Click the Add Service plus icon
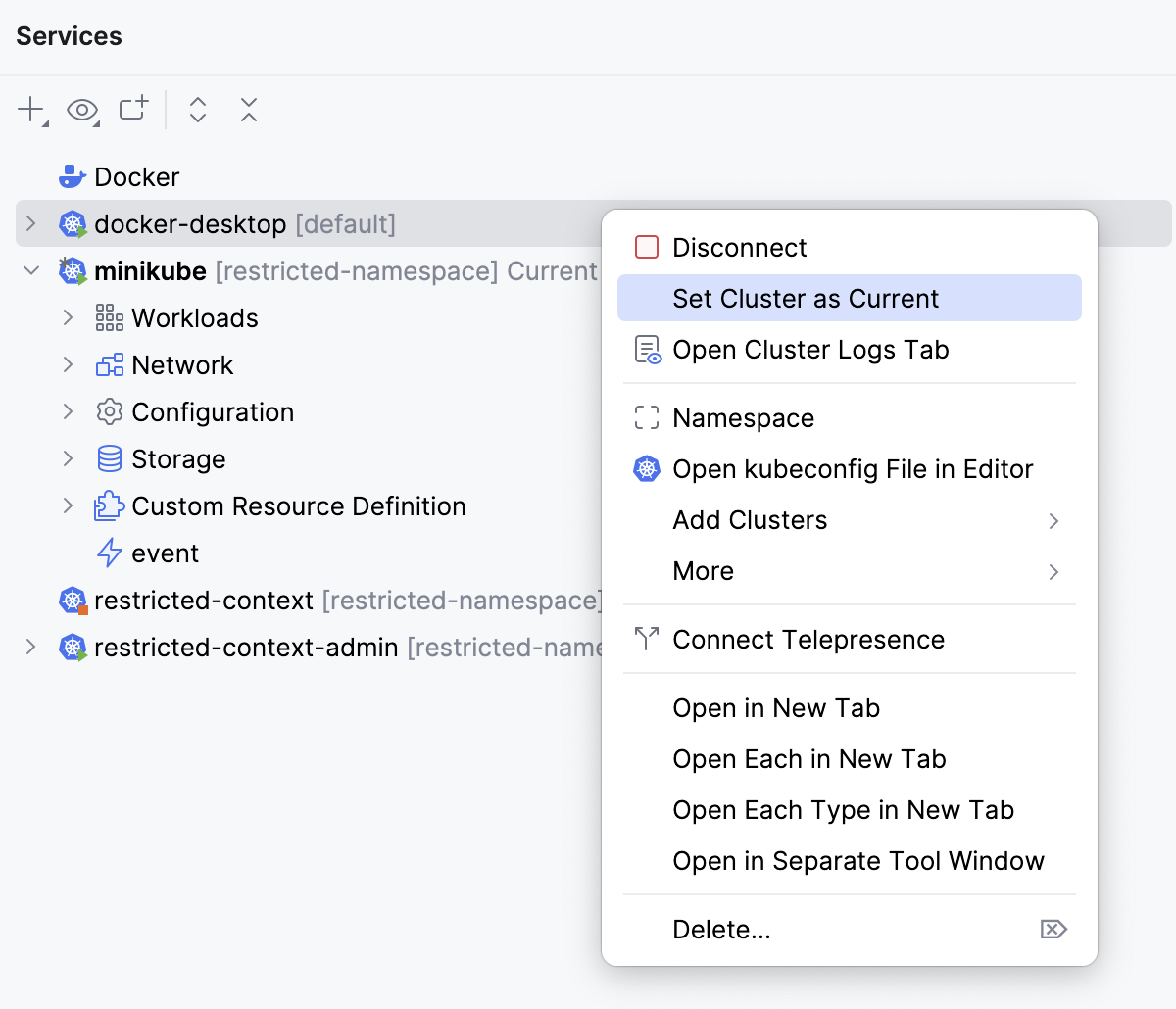 [x=31, y=109]
